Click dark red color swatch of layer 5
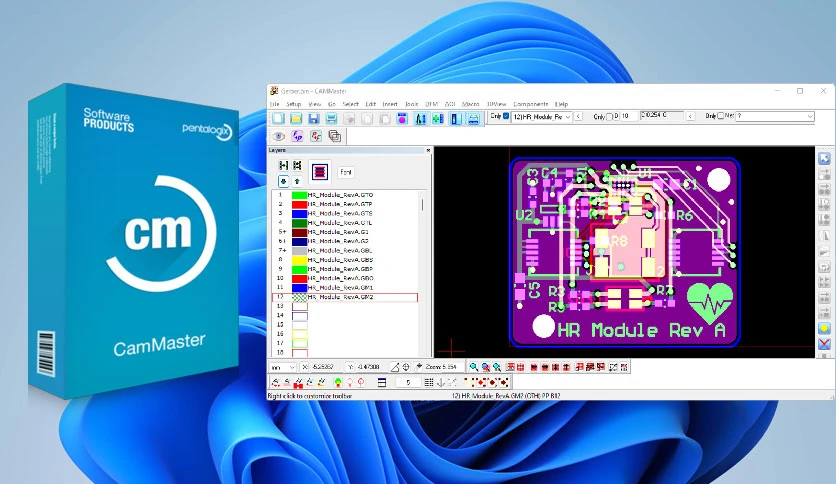Image resolution: width=836 pixels, height=484 pixels. [x=299, y=232]
